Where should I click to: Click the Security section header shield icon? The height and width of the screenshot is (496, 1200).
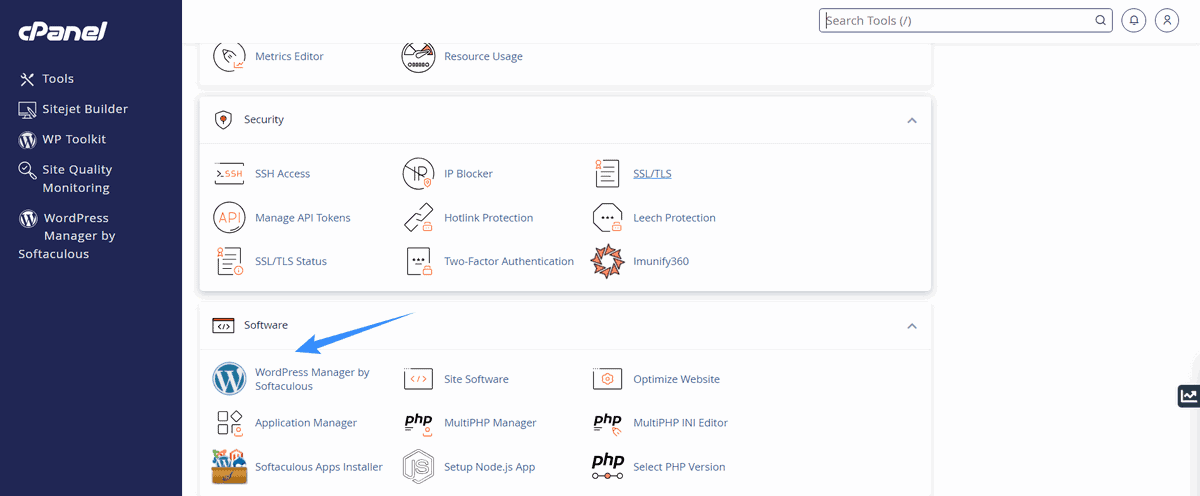pyautogui.click(x=223, y=120)
